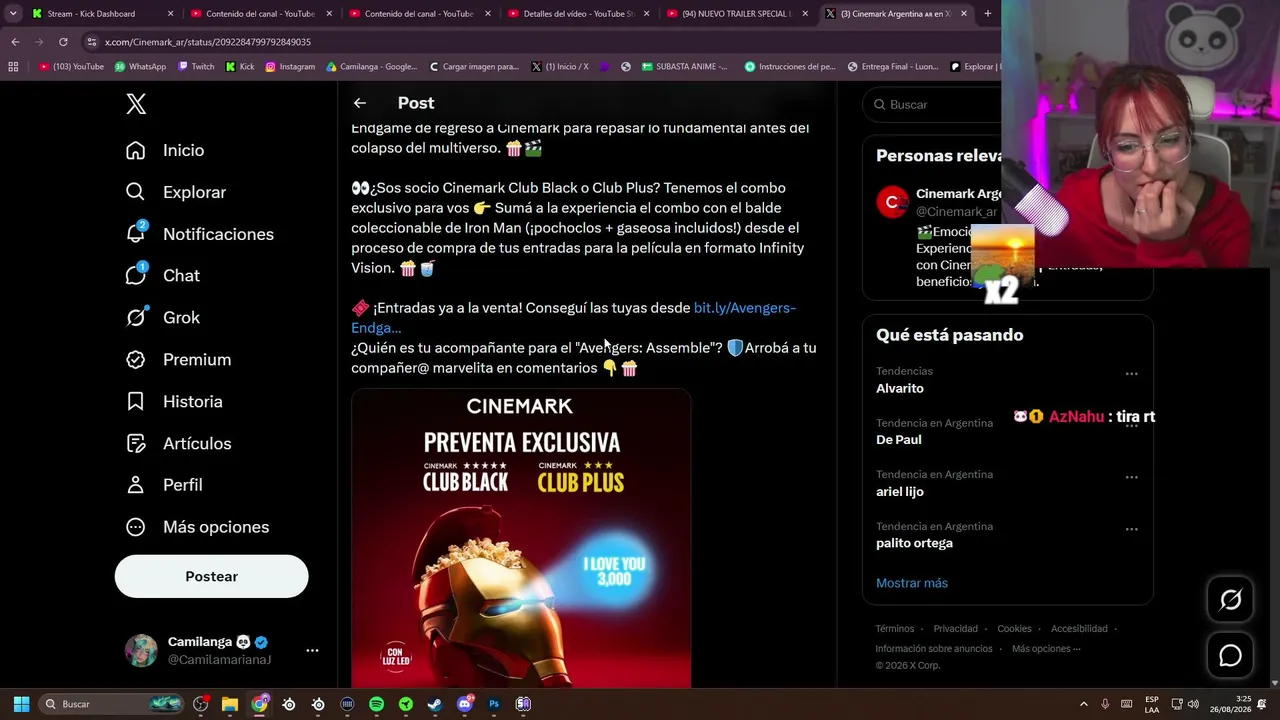Open Chat in the X sidebar
1280x720 pixels.
pyautogui.click(x=163, y=275)
